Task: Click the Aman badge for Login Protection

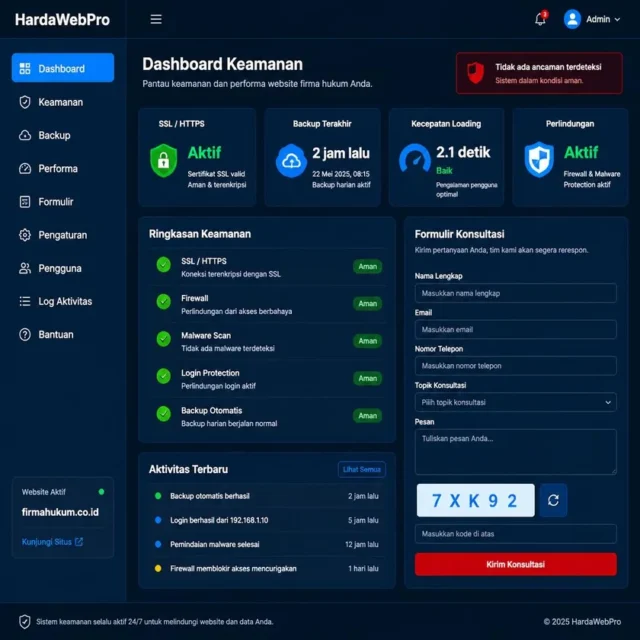Action: pos(368,378)
